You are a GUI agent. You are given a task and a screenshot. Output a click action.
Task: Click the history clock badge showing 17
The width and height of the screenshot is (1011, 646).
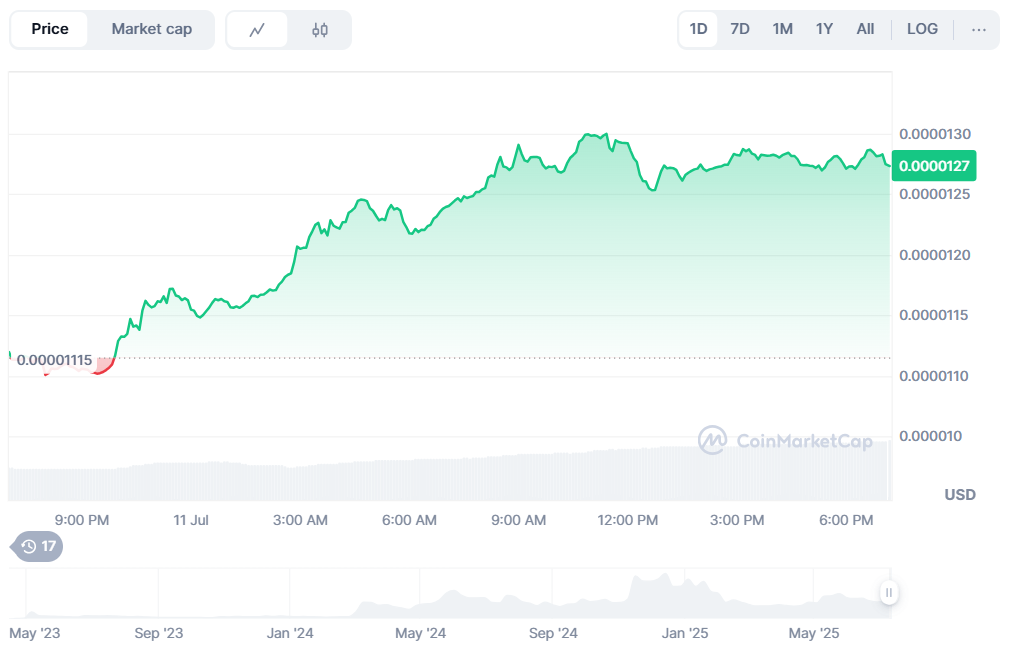(x=39, y=546)
